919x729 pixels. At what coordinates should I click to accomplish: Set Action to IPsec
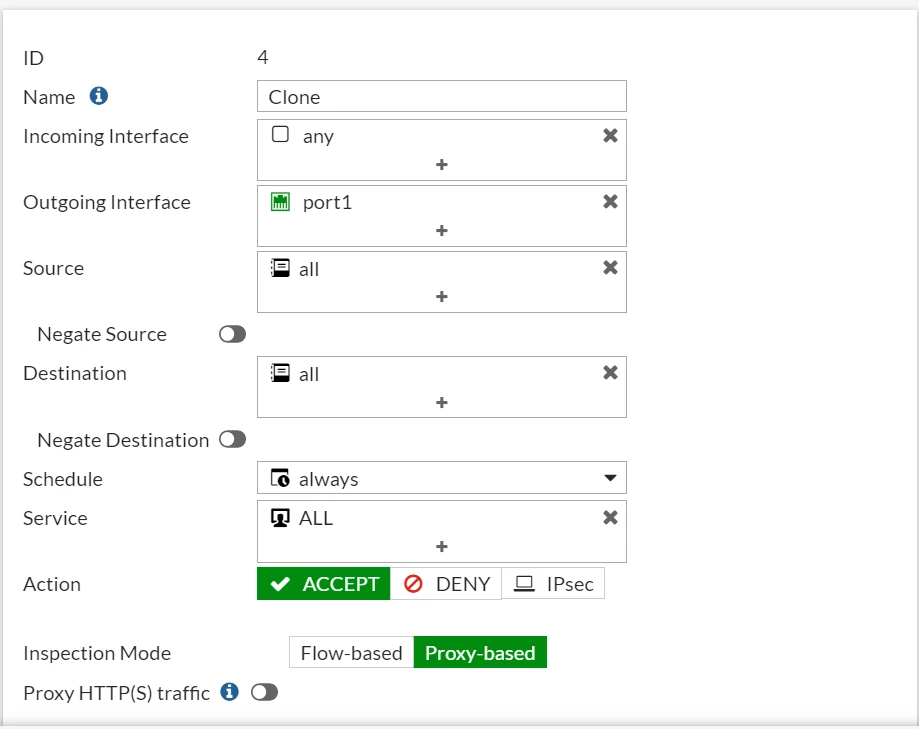553,584
